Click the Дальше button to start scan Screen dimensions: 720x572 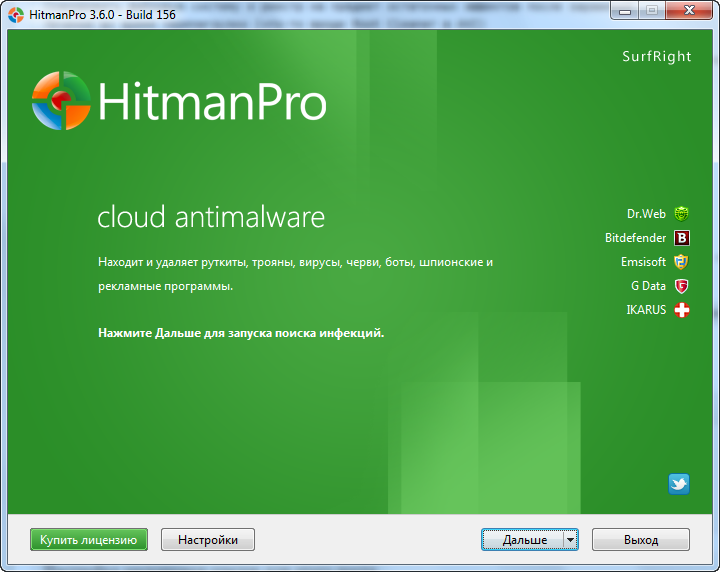pyautogui.click(x=523, y=540)
